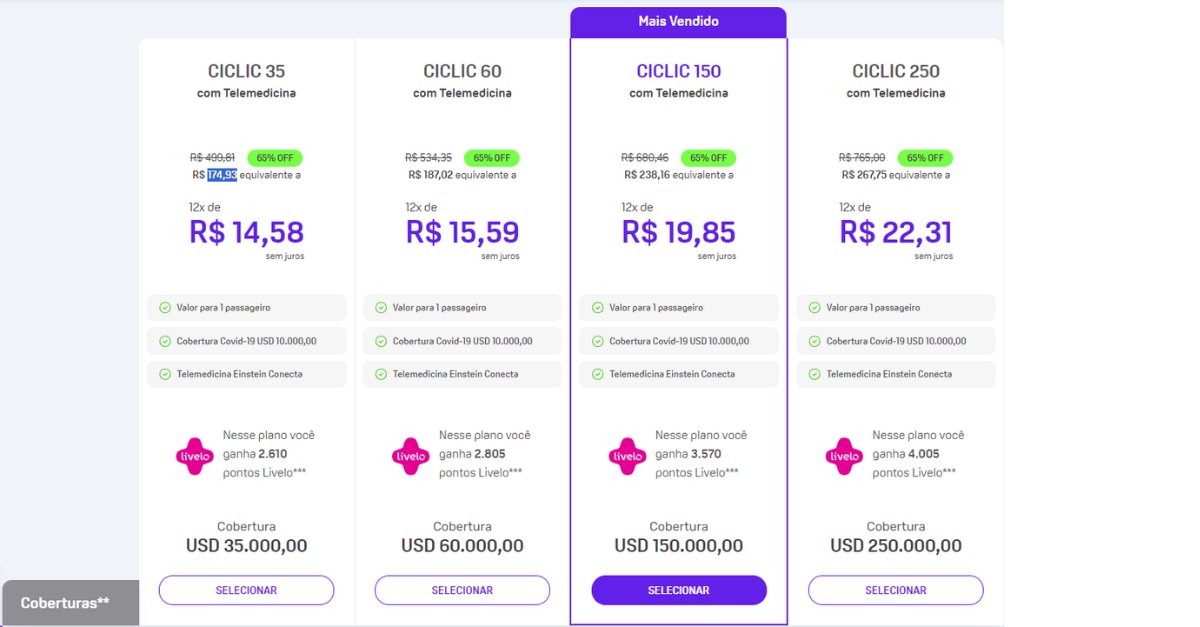Click USD 60.000,00 coverage amount
The height and width of the screenshot is (627, 1200).
click(462, 546)
